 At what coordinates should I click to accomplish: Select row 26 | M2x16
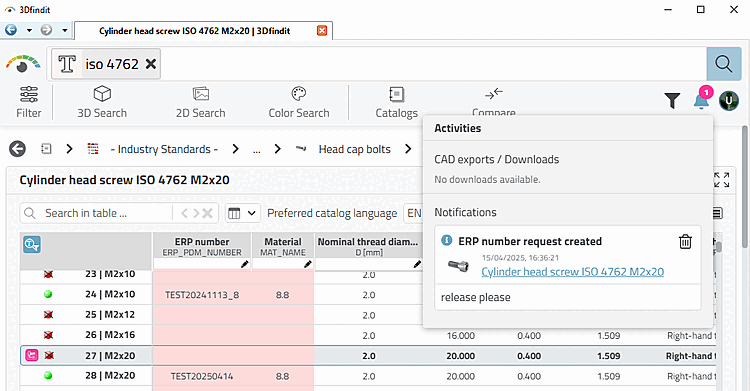[x=110, y=335]
